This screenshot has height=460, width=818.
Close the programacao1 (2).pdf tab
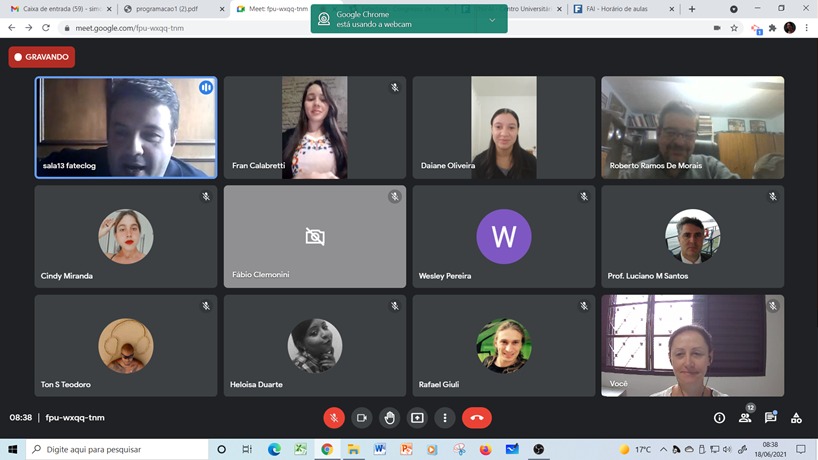tap(222, 9)
